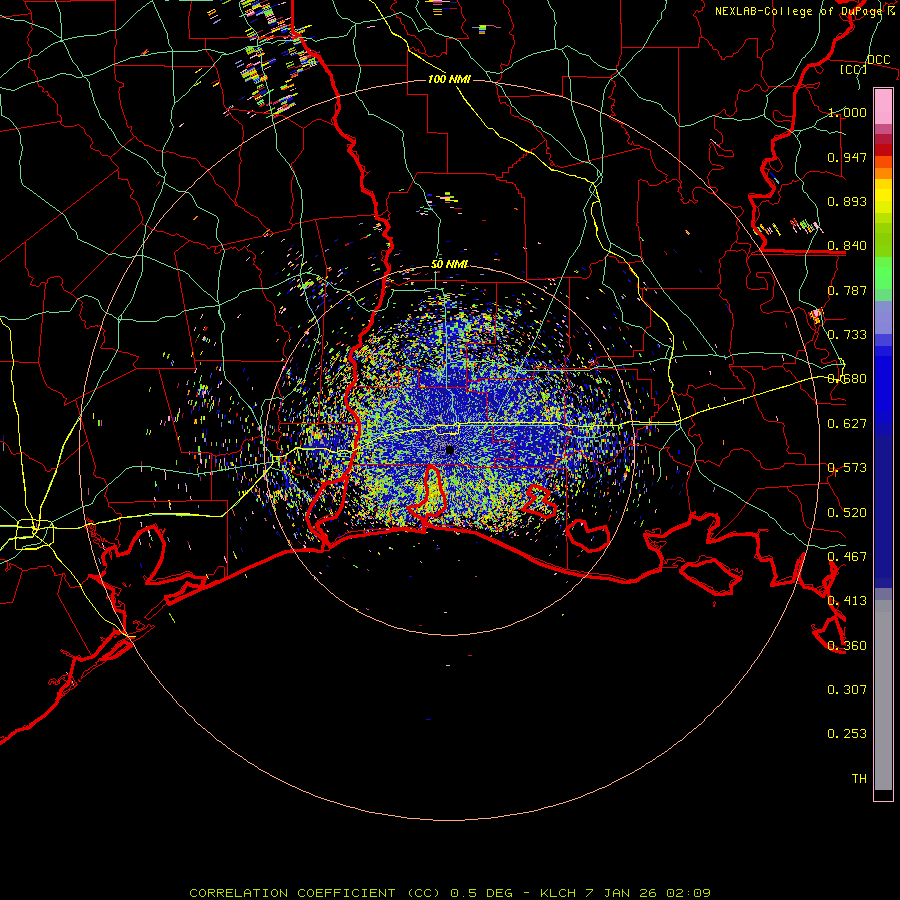This screenshot has height=900, width=900.
Task: Select the 0.787 scale label
Action: [847, 290]
